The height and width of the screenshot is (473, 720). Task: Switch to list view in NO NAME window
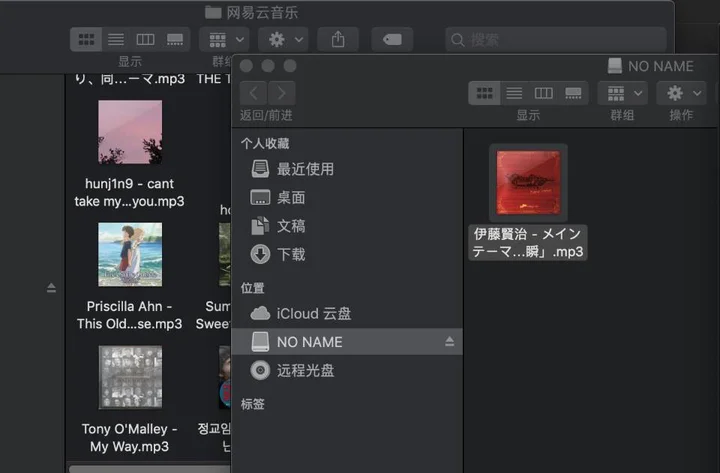coord(514,93)
